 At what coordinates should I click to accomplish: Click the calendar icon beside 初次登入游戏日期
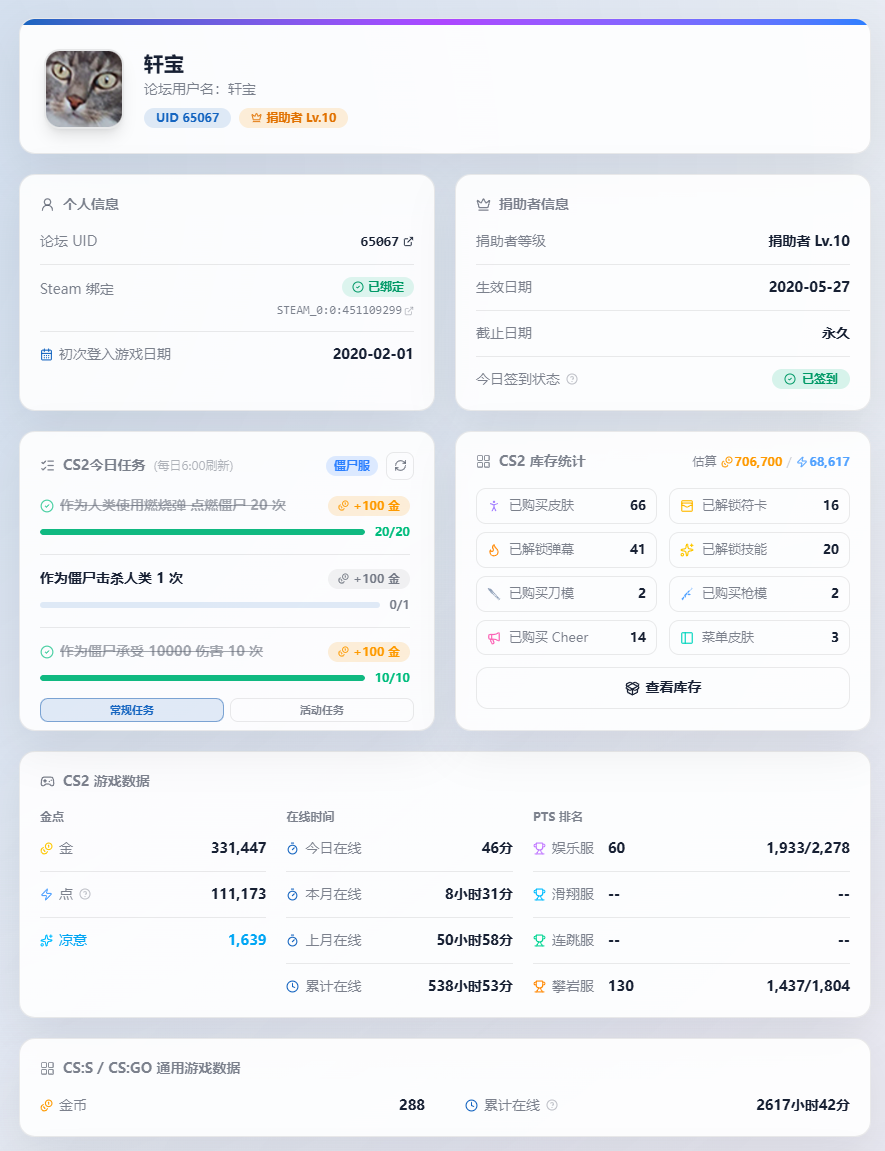pyautogui.click(x=46, y=355)
